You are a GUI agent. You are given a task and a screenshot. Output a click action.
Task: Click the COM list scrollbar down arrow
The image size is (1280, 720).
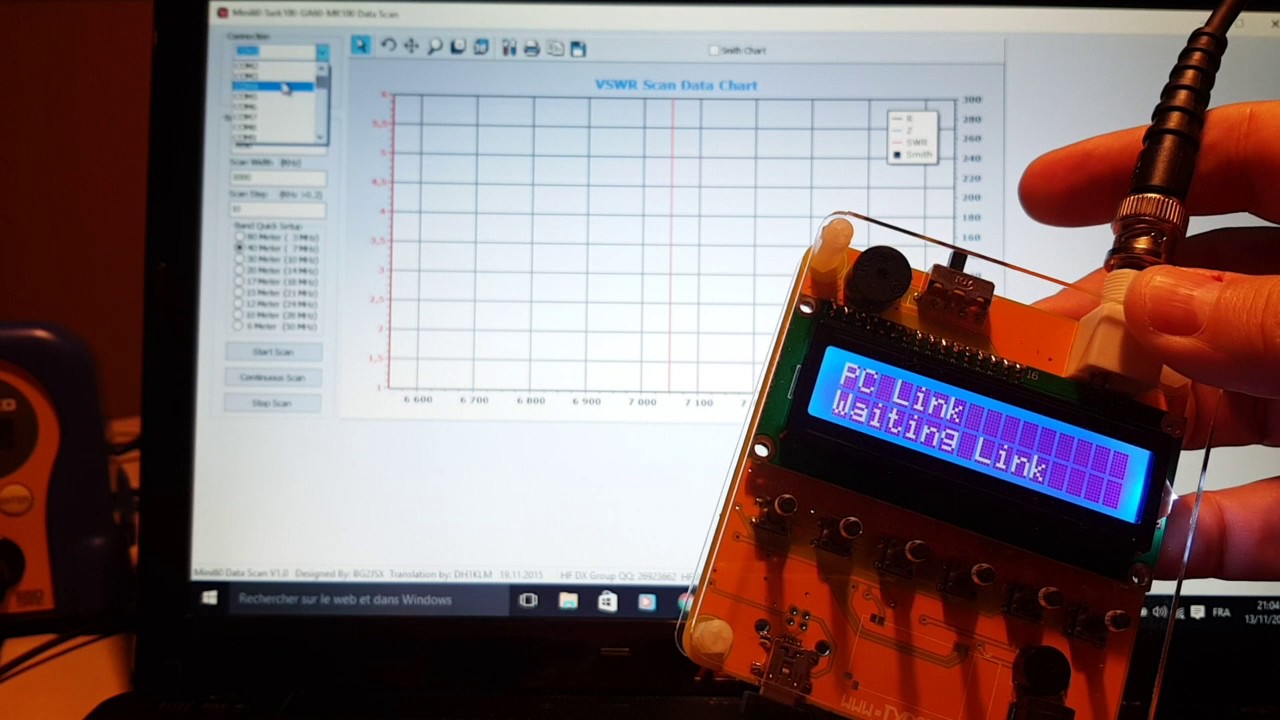tap(321, 136)
